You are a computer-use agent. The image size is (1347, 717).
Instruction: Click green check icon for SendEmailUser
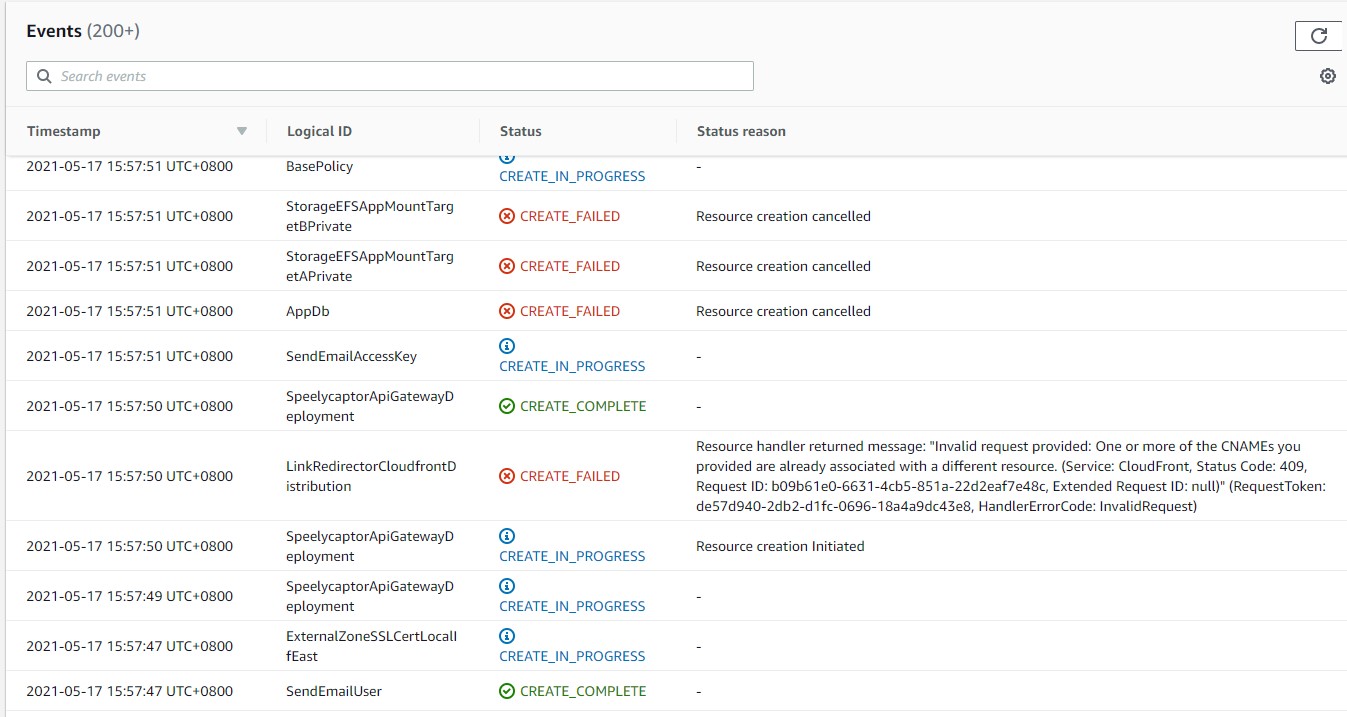[x=507, y=691]
